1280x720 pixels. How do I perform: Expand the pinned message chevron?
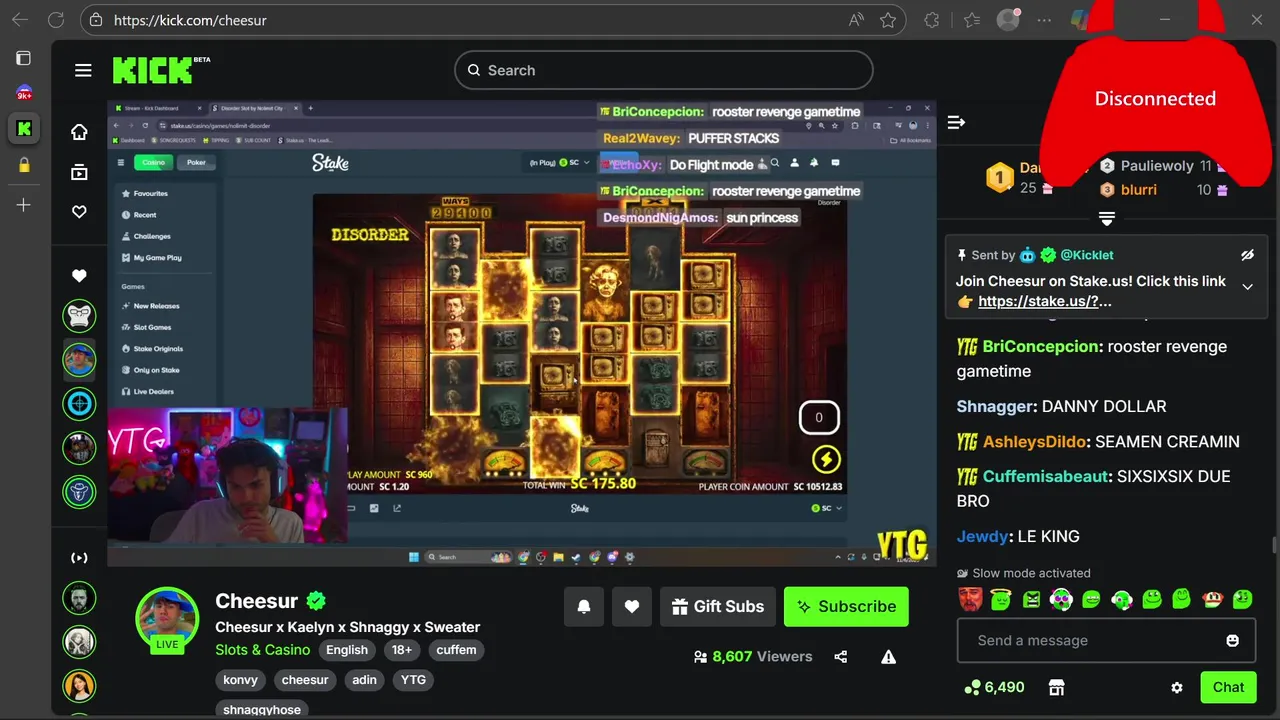(1247, 287)
